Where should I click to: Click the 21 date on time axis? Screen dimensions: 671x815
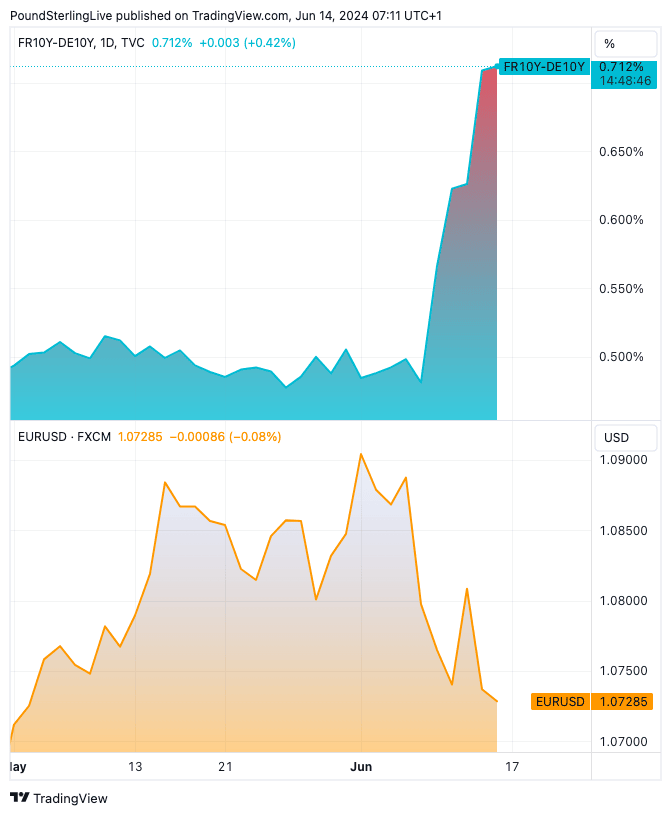click(x=225, y=767)
